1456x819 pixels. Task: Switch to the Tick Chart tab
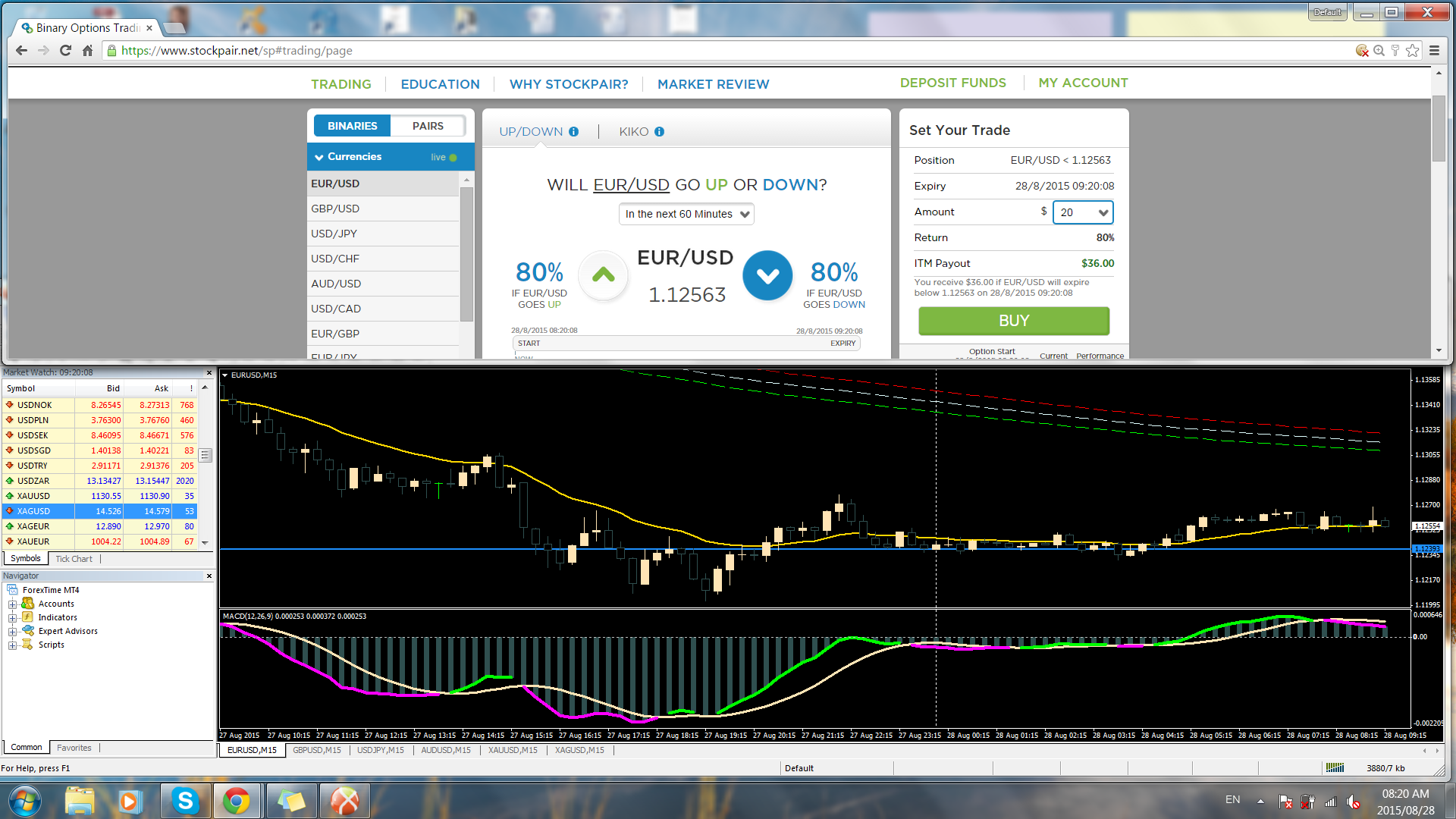(x=74, y=559)
